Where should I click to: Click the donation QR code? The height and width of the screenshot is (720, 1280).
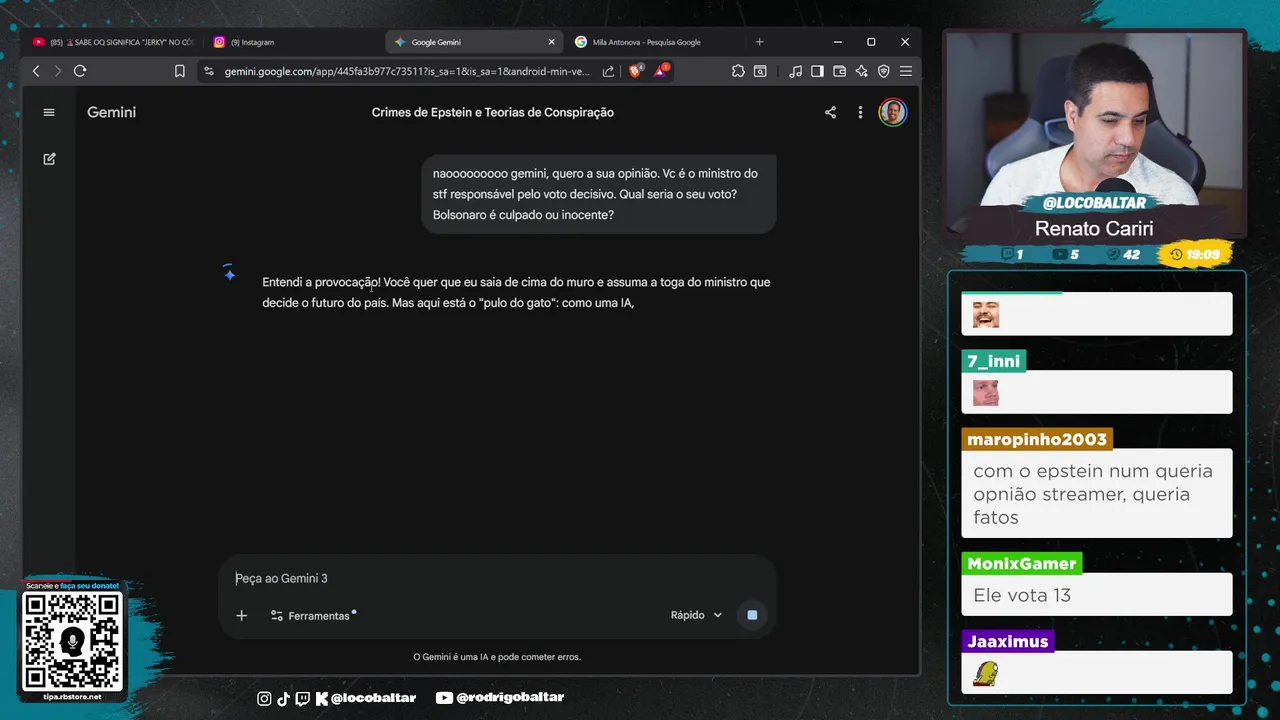(x=72, y=641)
